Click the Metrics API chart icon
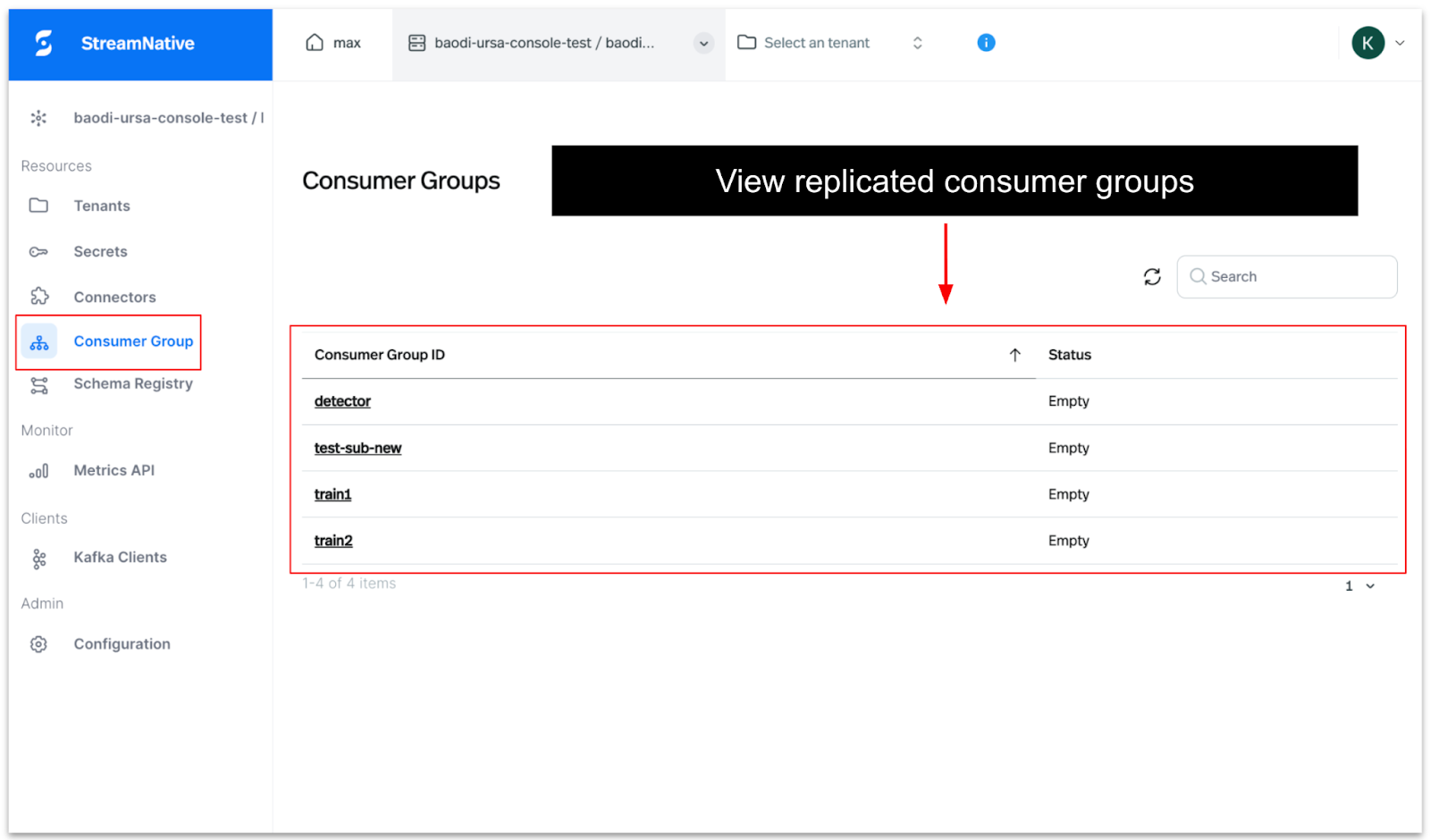This screenshot has height=840, width=1430. coord(38,471)
